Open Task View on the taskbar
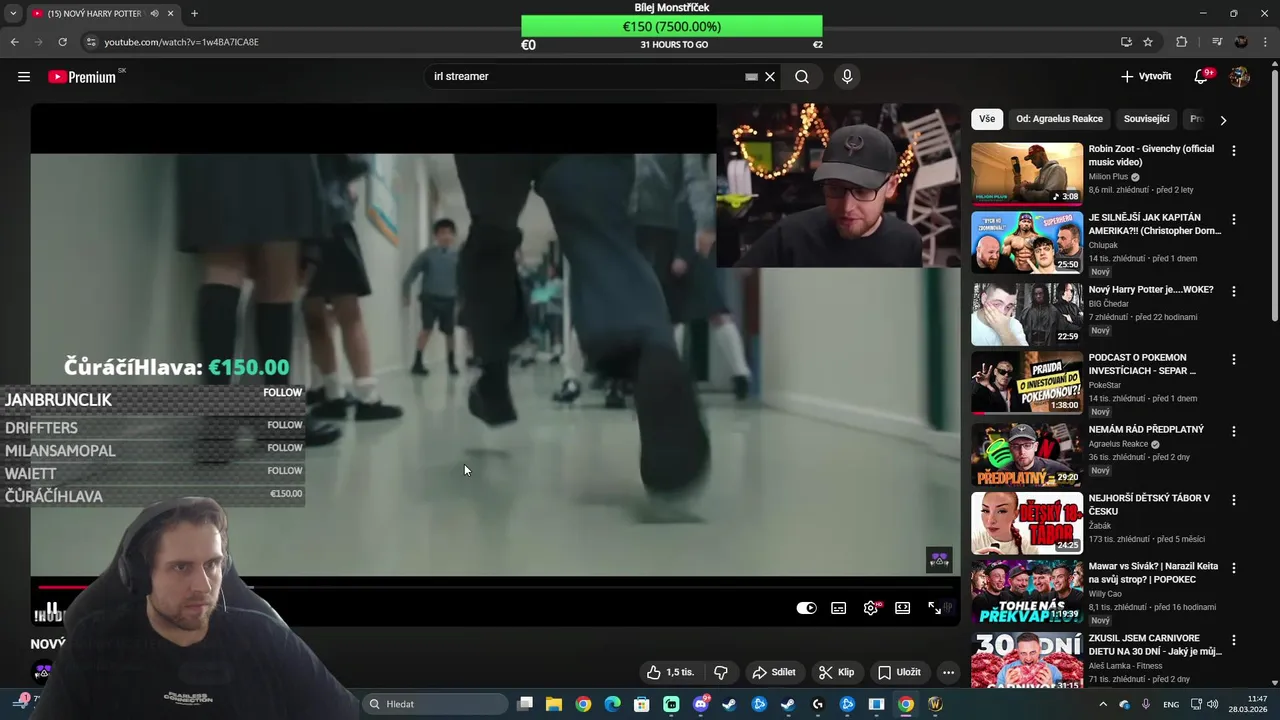Image resolution: width=1280 pixels, height=720 pixels. [525, 704]
